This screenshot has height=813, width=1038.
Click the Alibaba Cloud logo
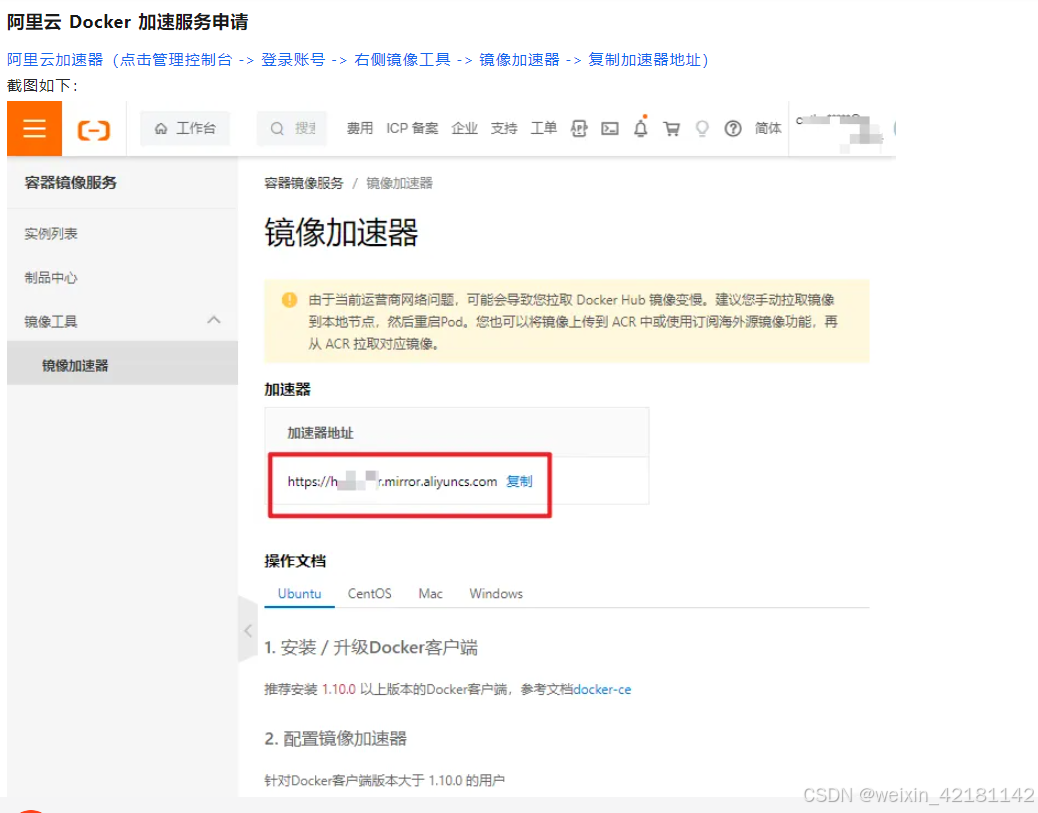[x=93, y=130]
